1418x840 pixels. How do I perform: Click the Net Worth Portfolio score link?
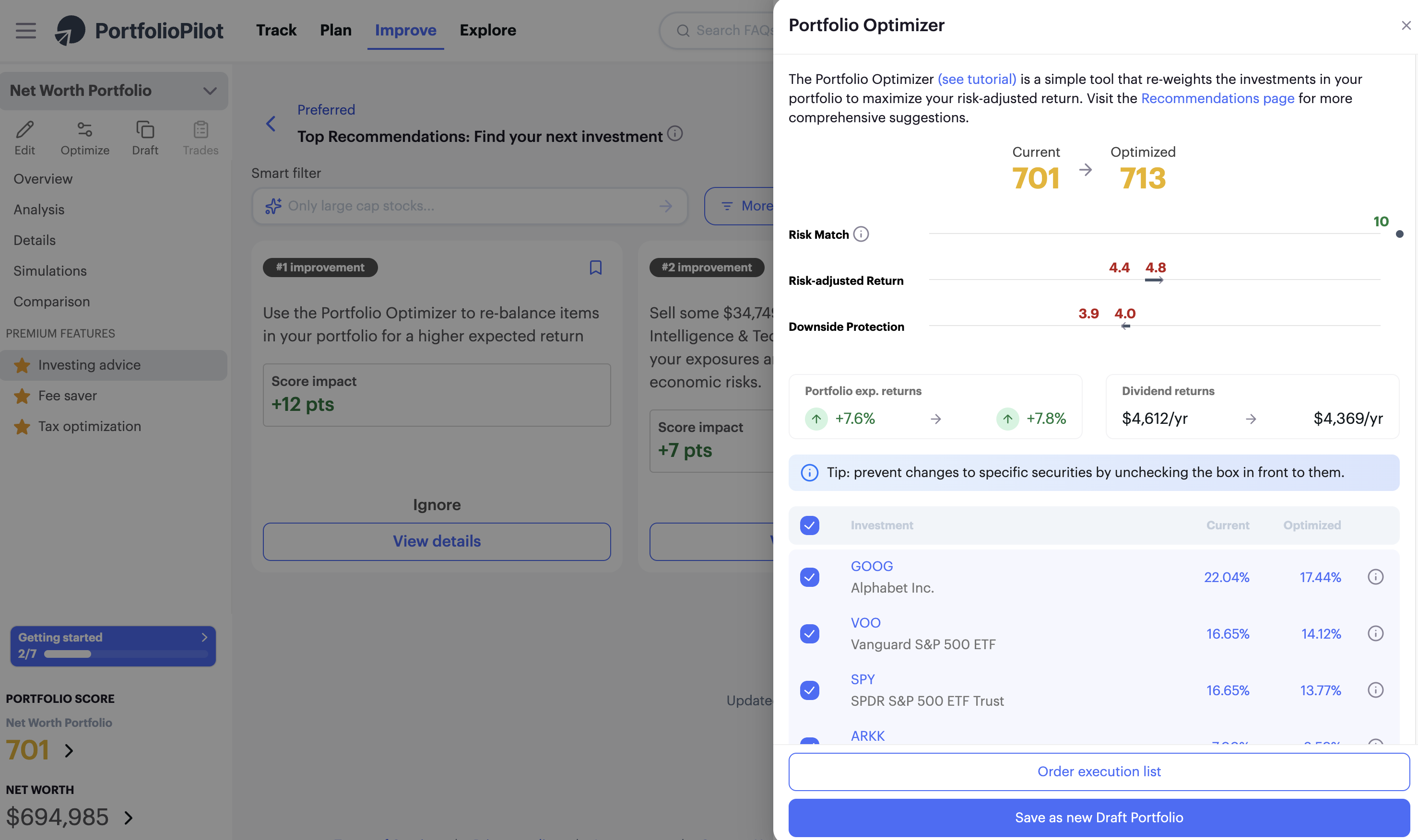click(x=59, y=723)
